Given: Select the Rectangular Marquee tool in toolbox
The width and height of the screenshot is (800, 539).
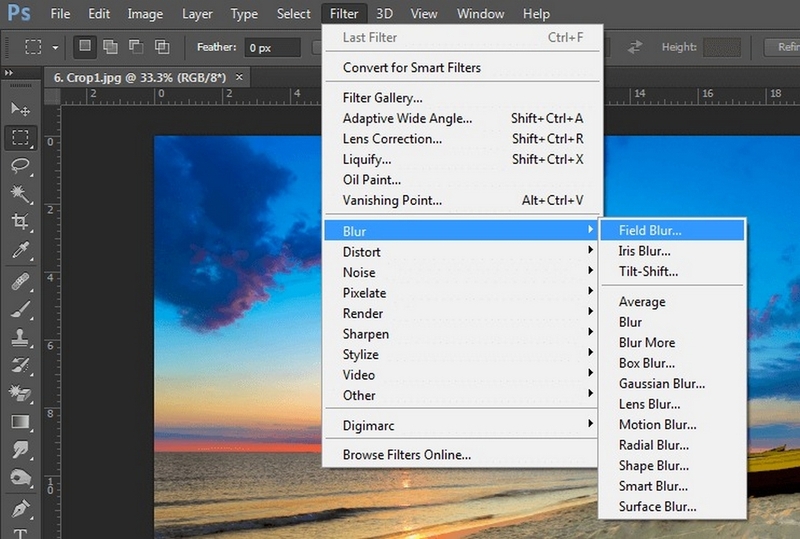Looking at the screenshot, I should click(20, 137).
